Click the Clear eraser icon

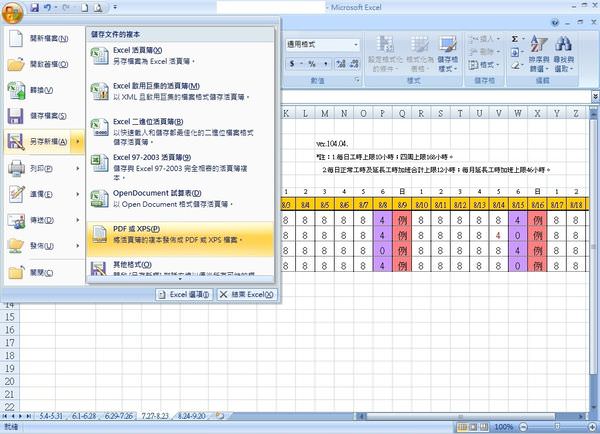coord(515,65)
